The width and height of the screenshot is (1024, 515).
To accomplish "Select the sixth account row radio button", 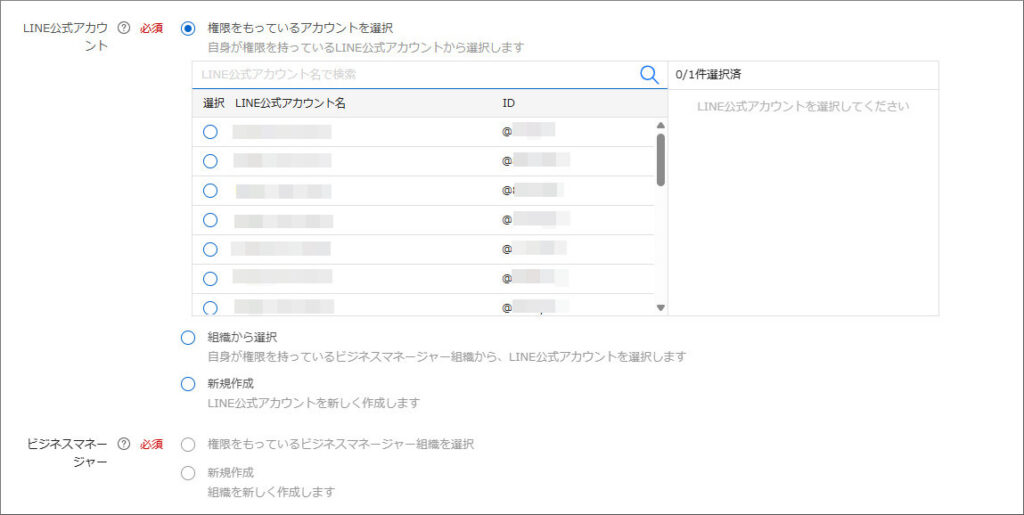I will tap(210, 279).
